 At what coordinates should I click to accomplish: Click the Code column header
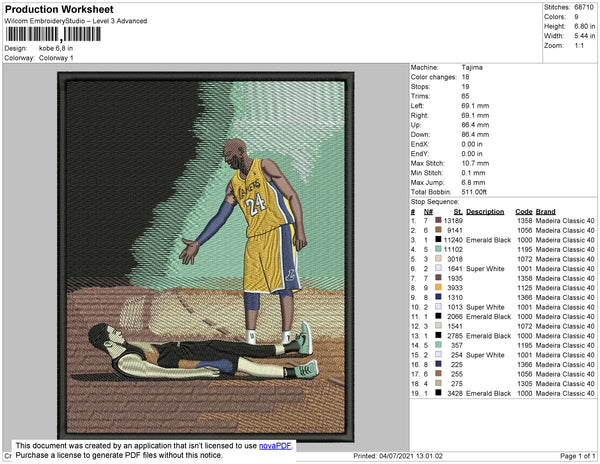tap(523, 212)
